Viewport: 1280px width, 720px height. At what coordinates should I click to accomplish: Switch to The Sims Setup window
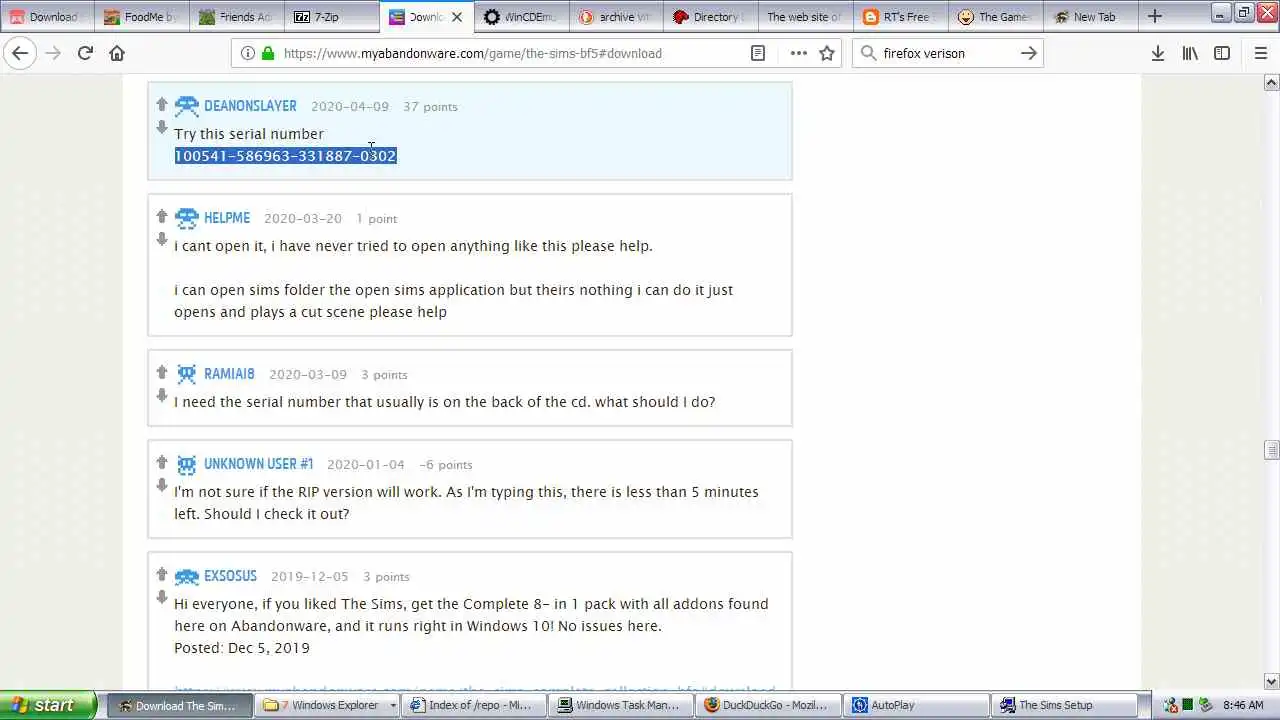(1064, 705)
